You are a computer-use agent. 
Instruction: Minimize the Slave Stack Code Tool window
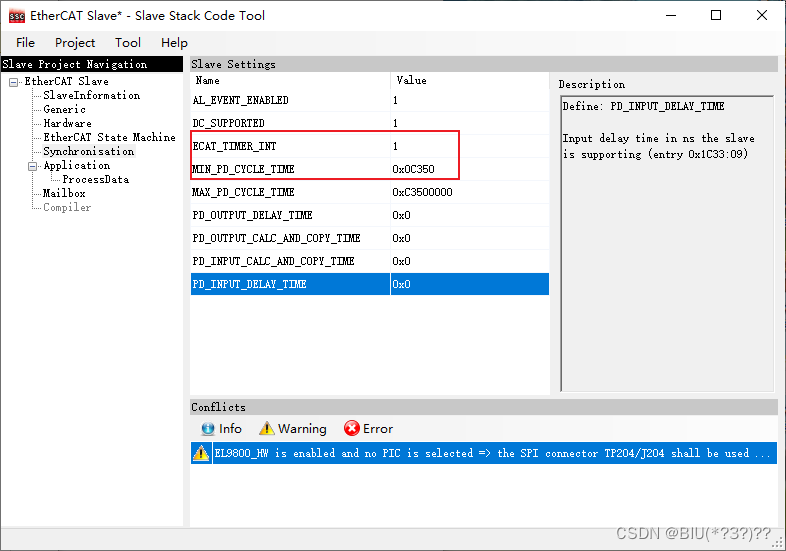671,16
